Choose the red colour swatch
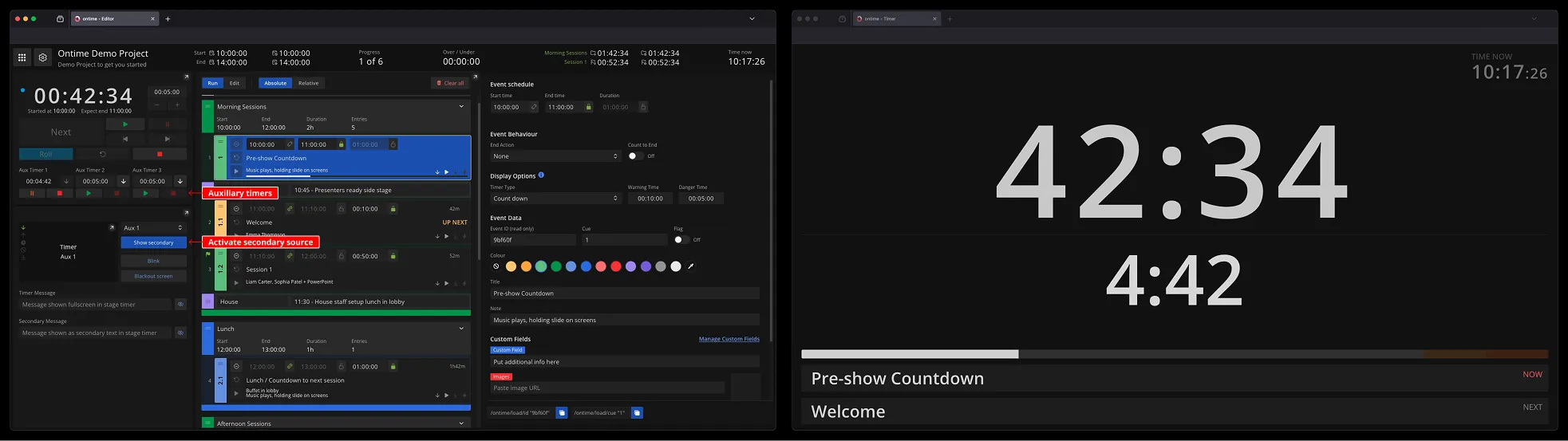 click(616, 266)
